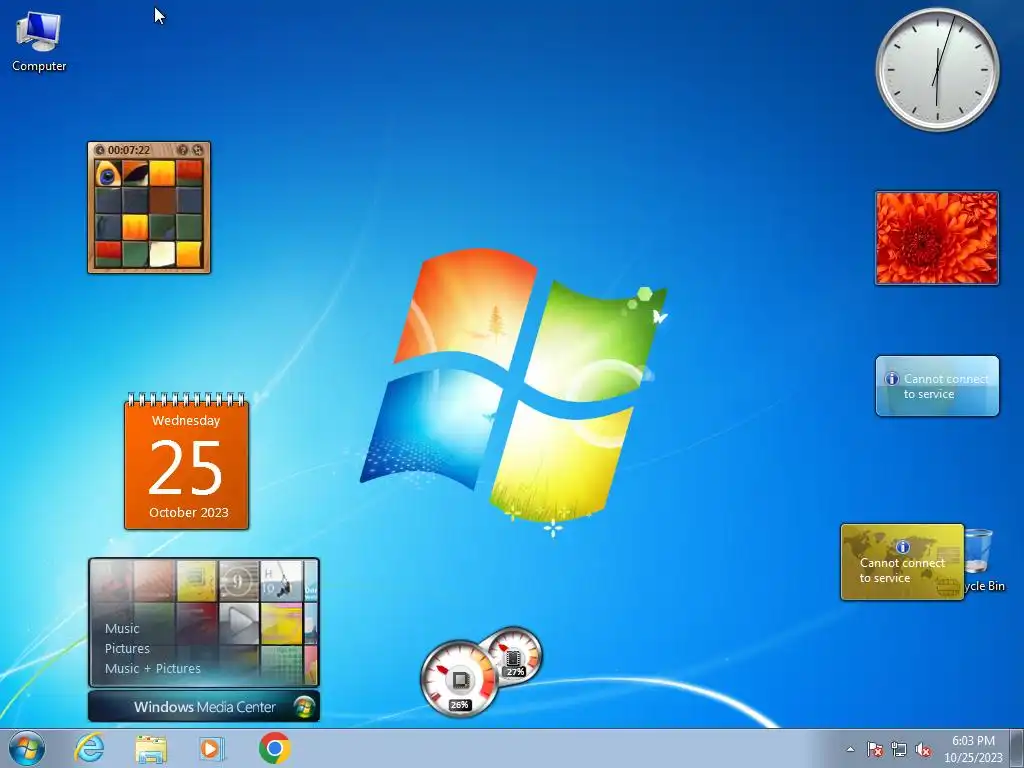
Task: Launch Internet Explorer from the taskbar
Action: click(x=89, y=748)
